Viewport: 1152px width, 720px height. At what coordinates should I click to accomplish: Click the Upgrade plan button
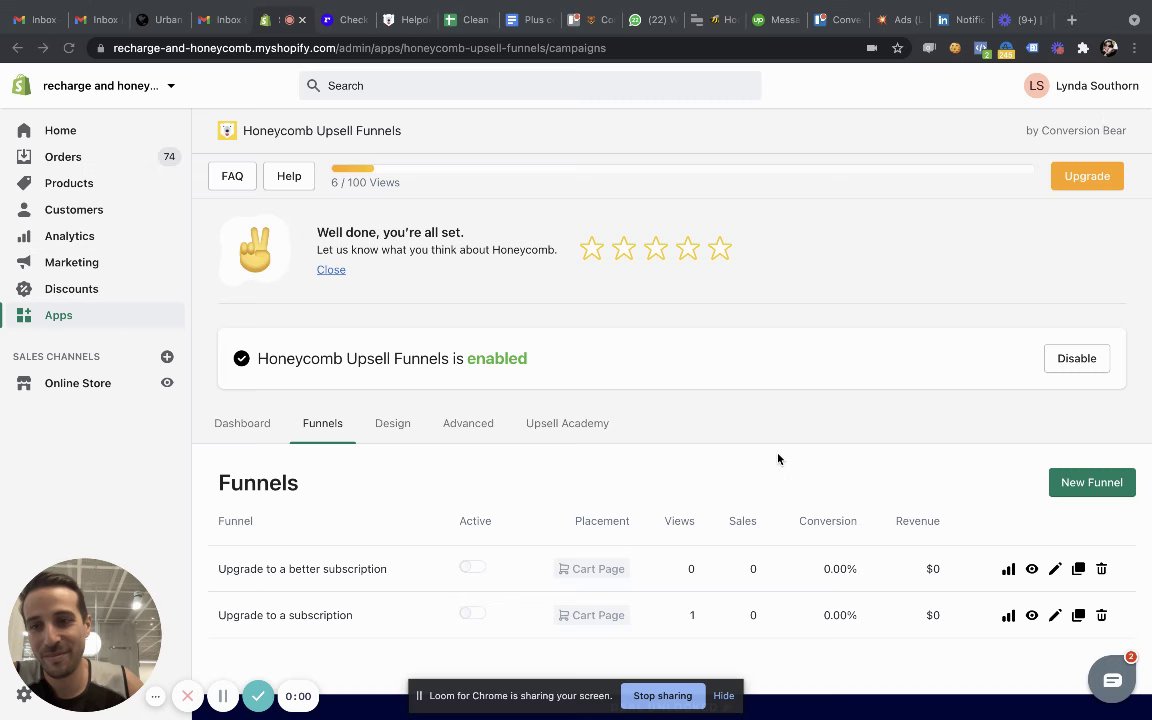coord(1087,176)
